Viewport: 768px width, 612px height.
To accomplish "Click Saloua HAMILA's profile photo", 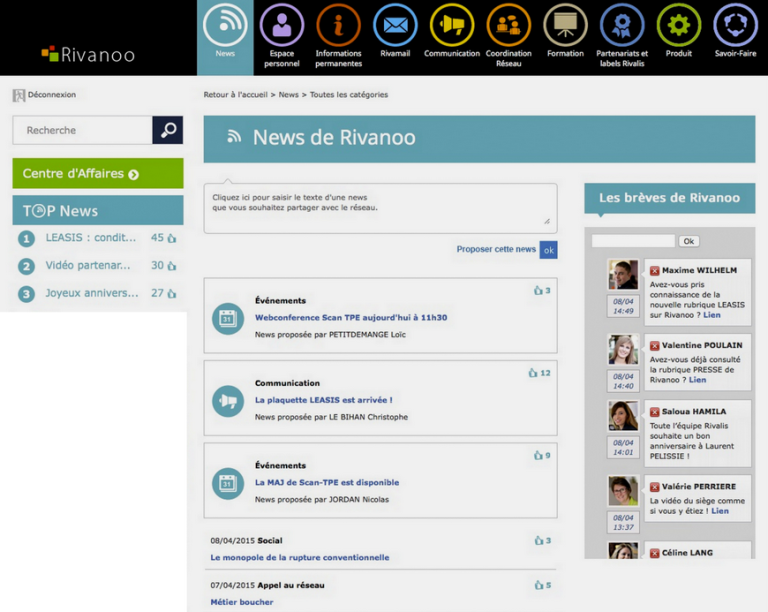I will (623, 416).
